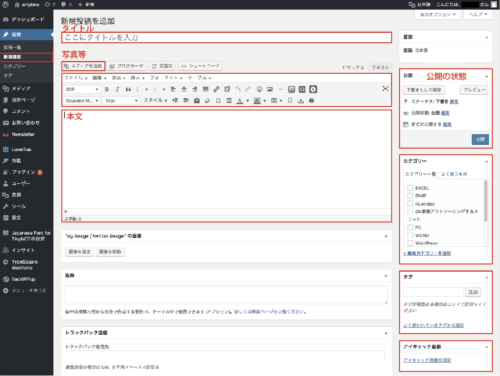
Task: Toggle italic formatting in editor toolbar
Action: (x=117, y=89)
